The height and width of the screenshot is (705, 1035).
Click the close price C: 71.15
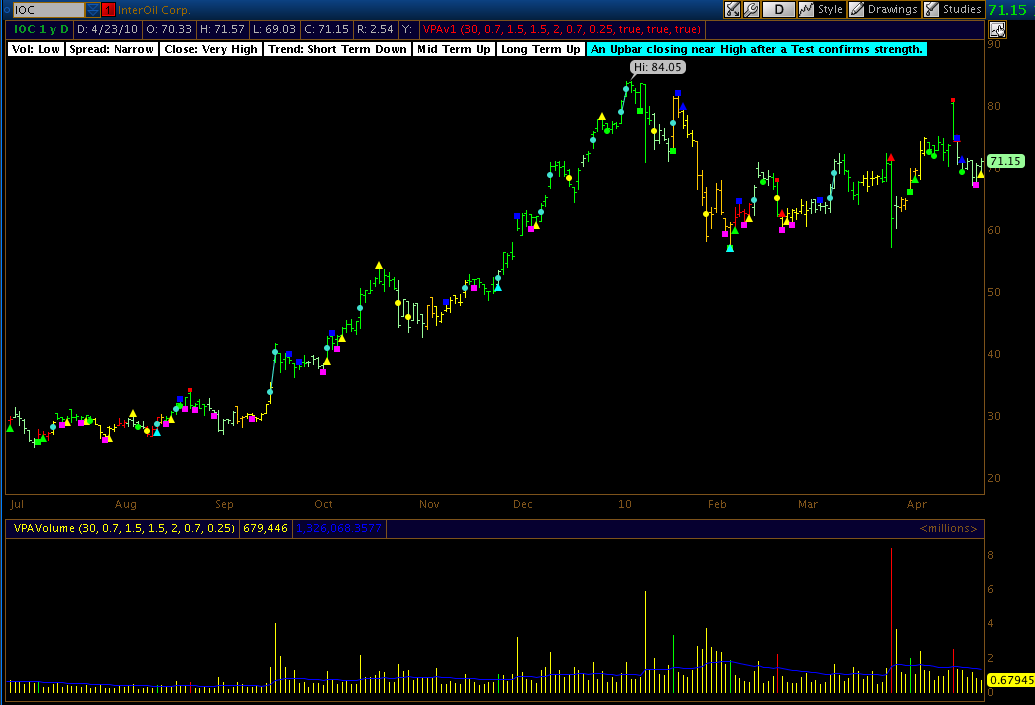pyautogui.click(x=326, y=29)
